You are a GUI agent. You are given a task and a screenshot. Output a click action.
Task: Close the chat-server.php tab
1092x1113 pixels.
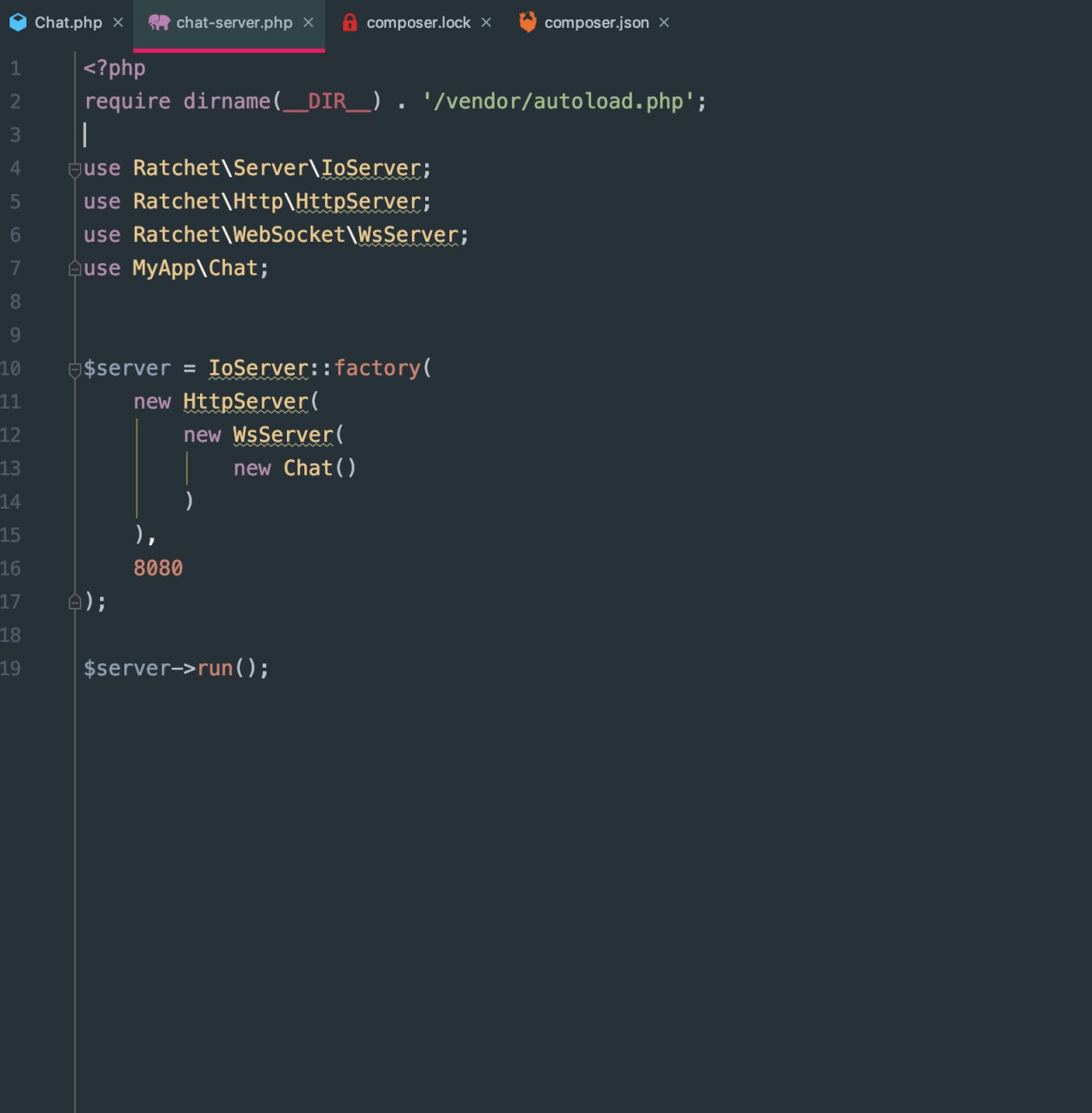[309, 23]
